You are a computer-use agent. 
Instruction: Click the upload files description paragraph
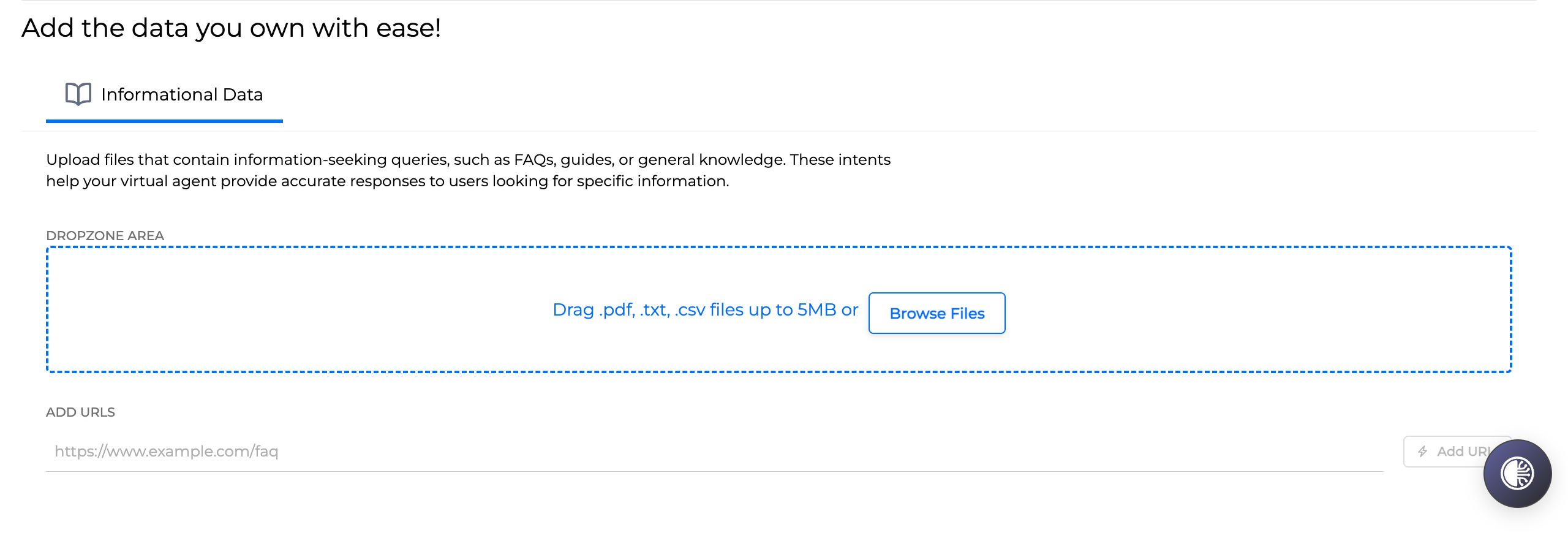[x=468, y=170]
